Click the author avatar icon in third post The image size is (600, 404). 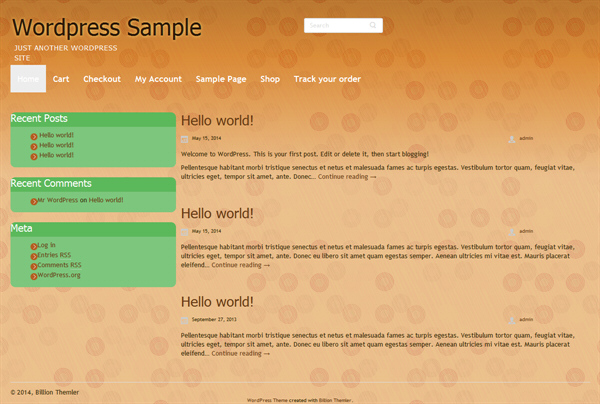pos(512,320)
